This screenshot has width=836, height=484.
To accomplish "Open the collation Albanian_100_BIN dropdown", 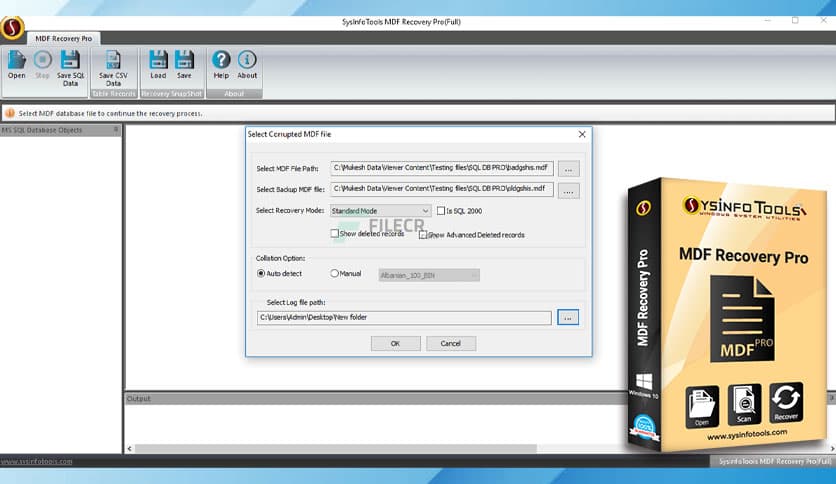I will click(429, 275).
